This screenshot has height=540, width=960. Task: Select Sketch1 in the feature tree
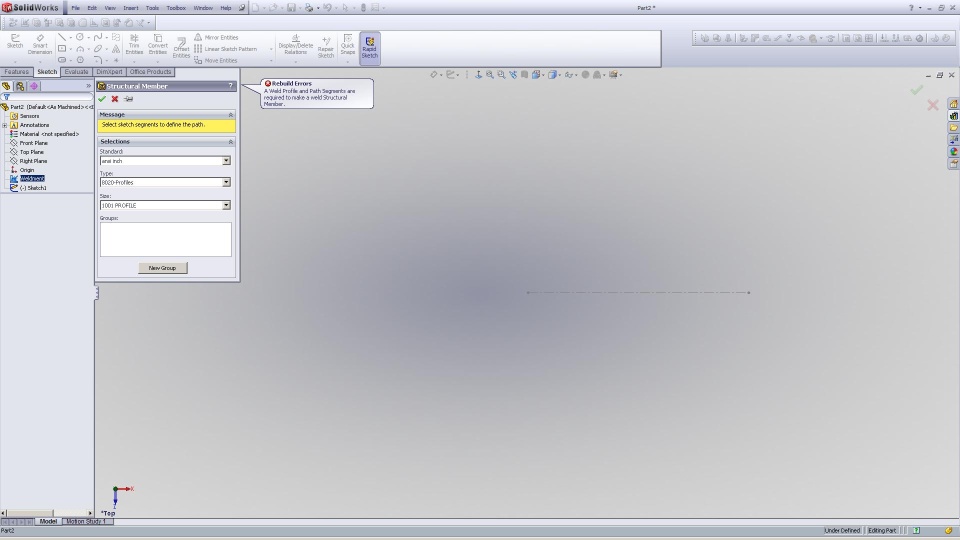coord(32,188)
